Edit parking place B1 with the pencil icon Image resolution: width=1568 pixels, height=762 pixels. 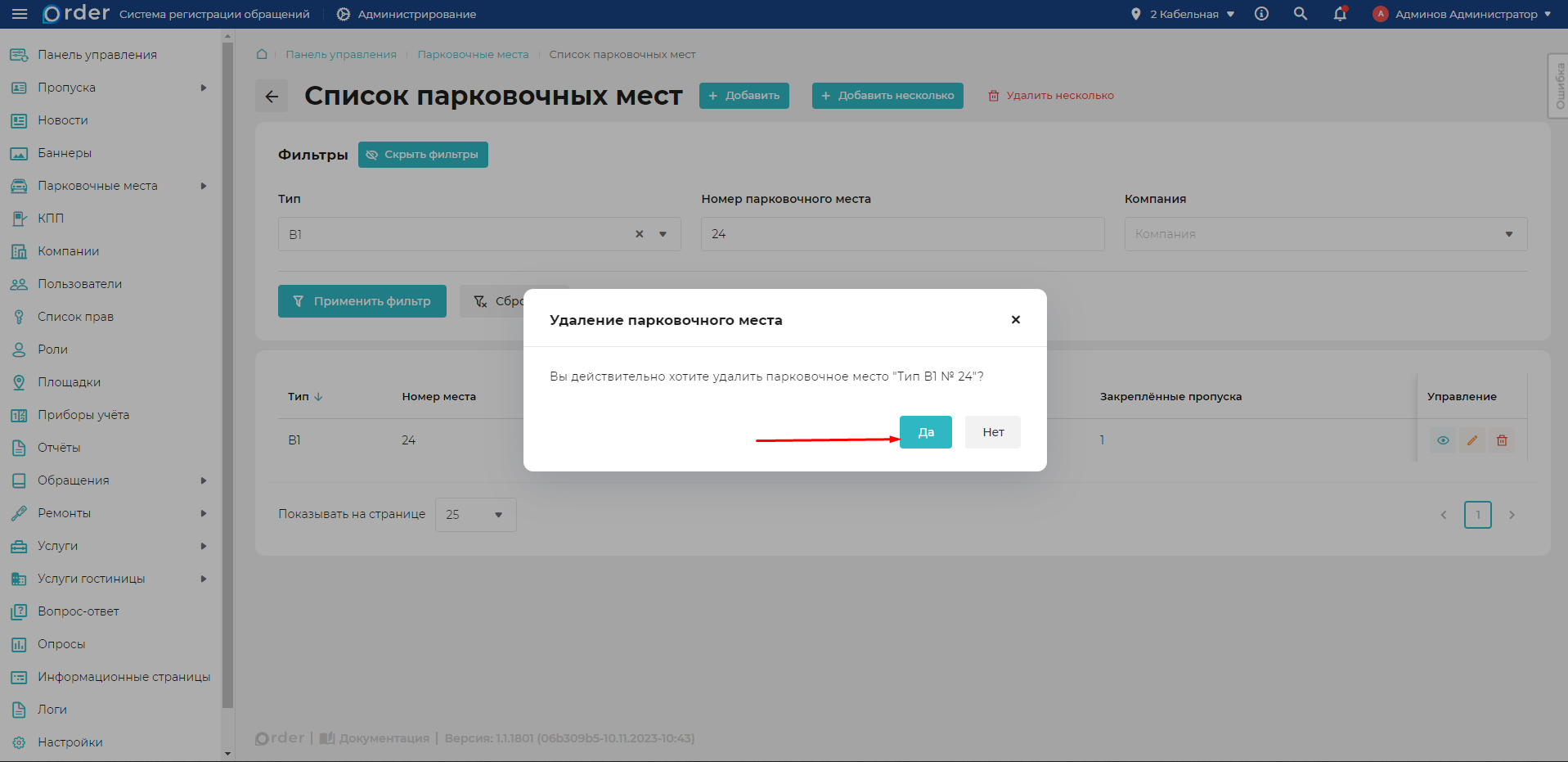click(x=1471, y=440)
